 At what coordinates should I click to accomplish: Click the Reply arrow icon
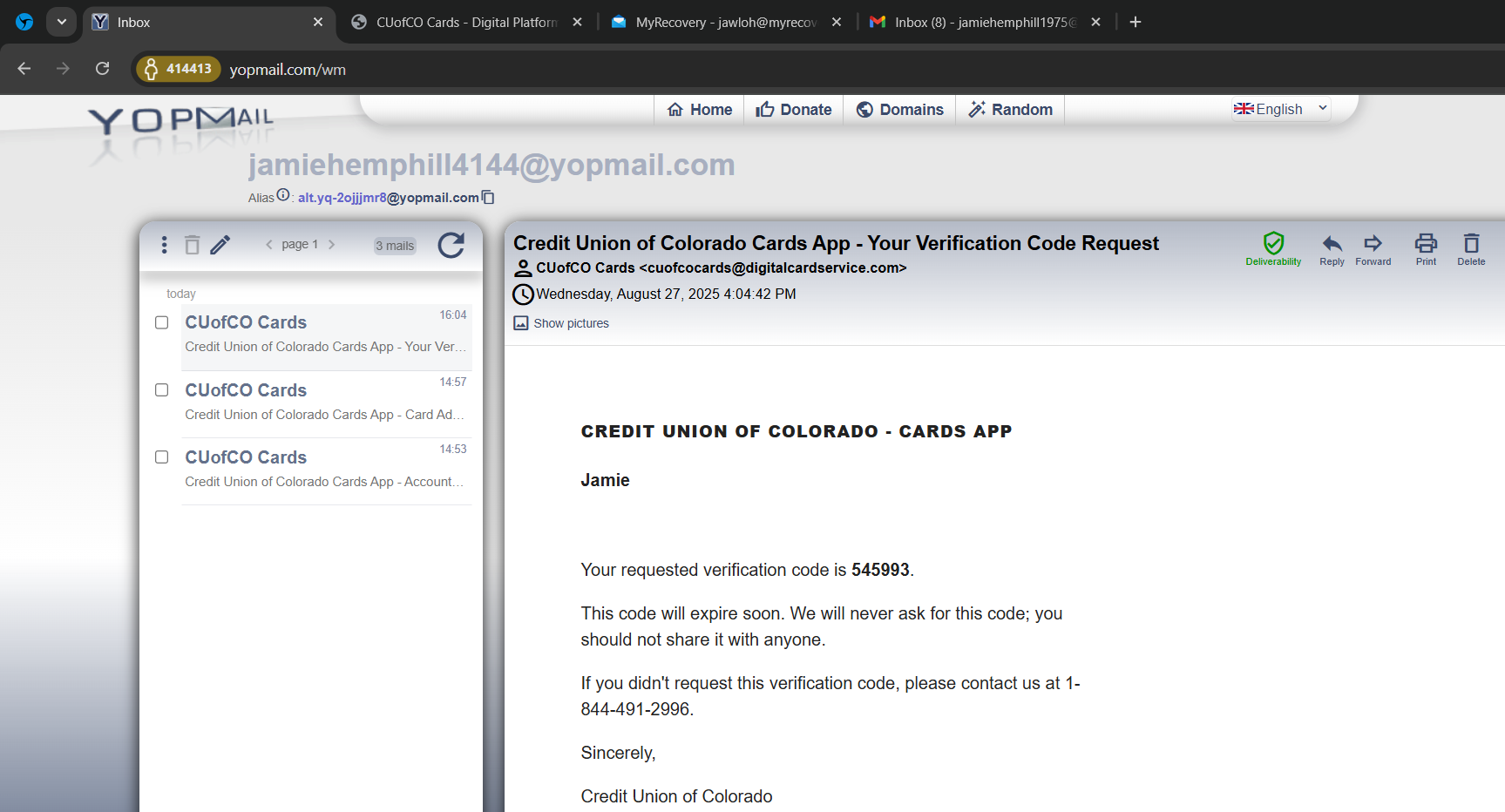point(1332,244)
